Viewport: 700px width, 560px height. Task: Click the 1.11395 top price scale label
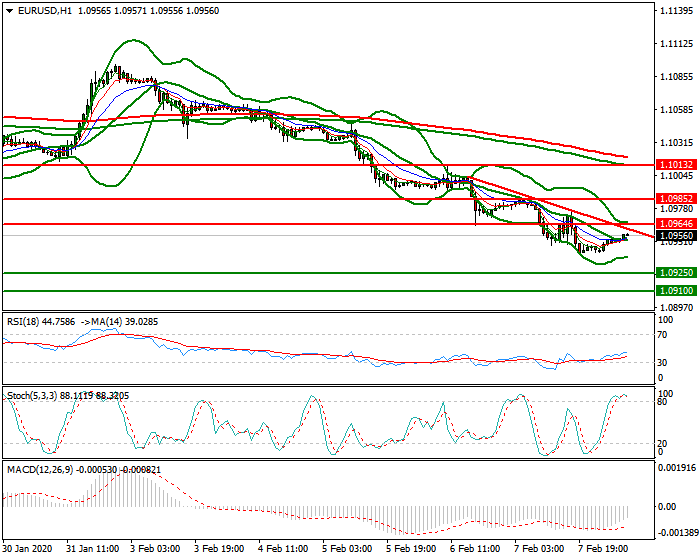tap(675, 12)
